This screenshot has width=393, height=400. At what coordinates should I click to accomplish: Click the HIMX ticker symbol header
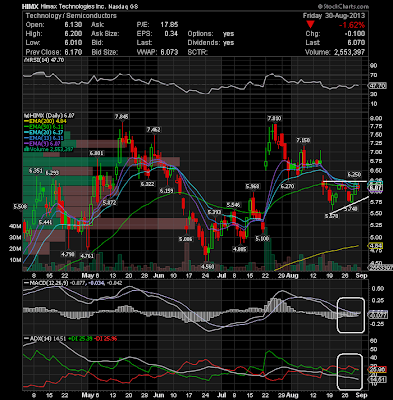click(29, 6)
